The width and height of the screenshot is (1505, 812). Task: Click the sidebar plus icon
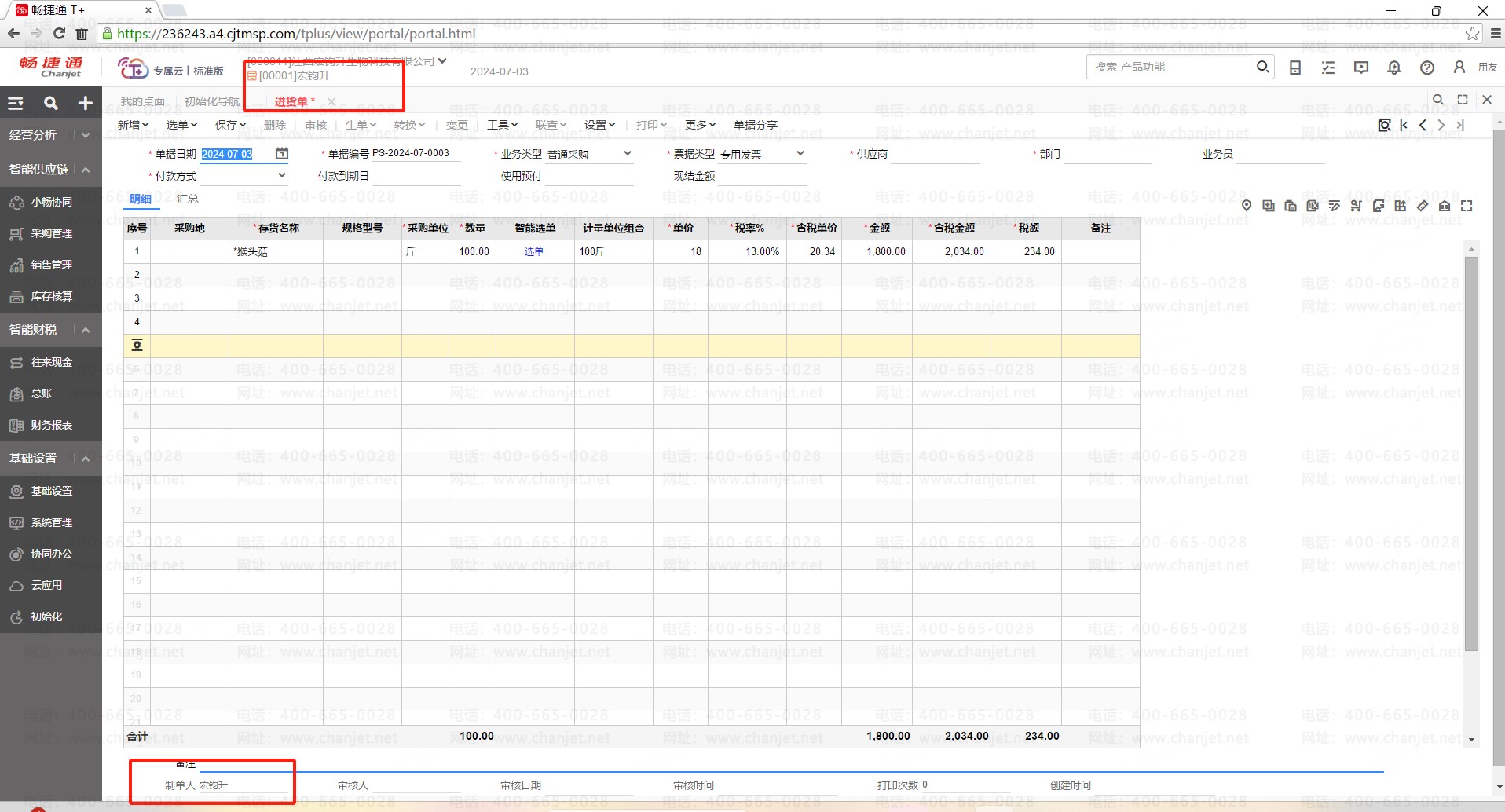[85, 103]
